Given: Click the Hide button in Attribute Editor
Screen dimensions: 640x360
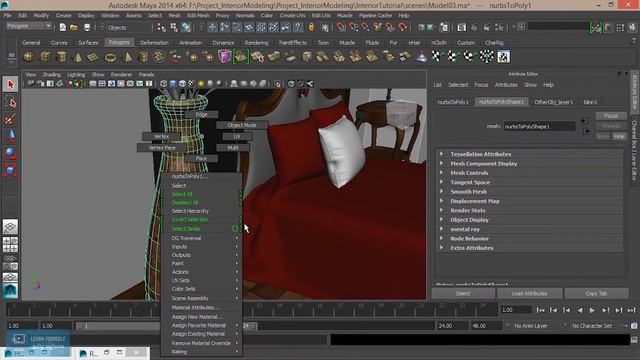Looking at the screenshot, I should click(x=619, y=136).
